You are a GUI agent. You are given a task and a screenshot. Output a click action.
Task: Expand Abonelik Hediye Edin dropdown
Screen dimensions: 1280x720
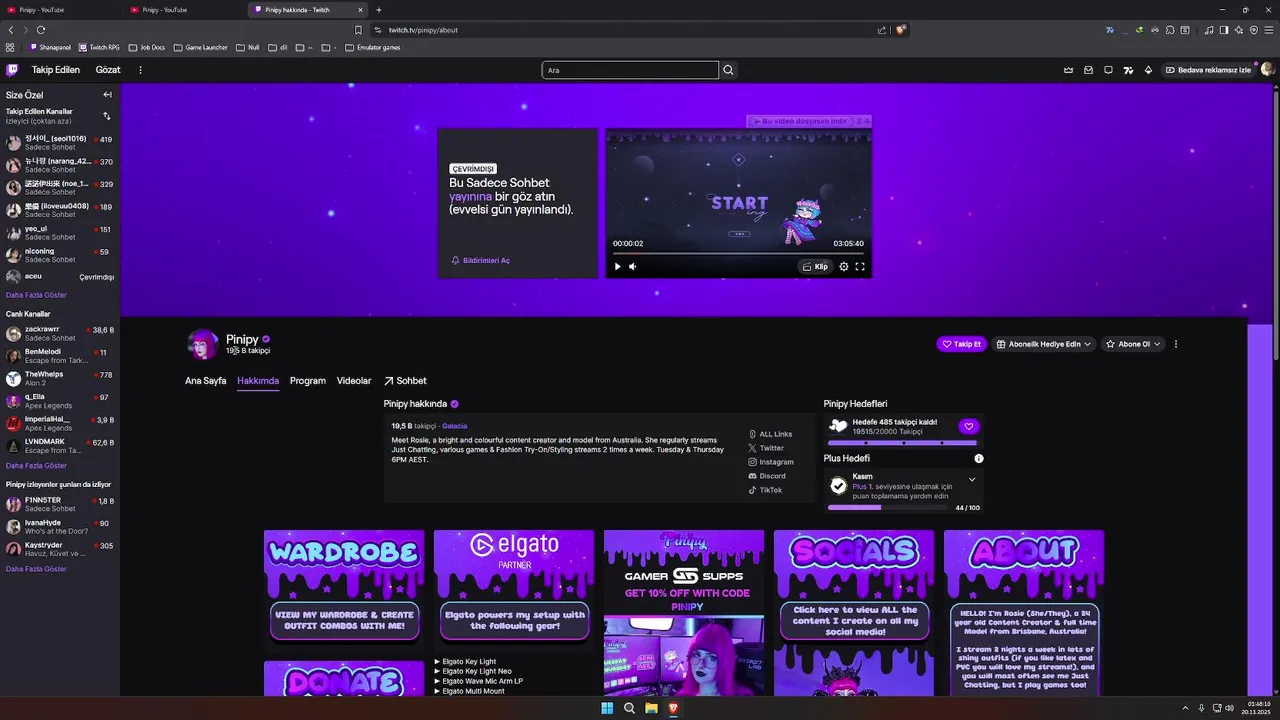[1045, 344]
